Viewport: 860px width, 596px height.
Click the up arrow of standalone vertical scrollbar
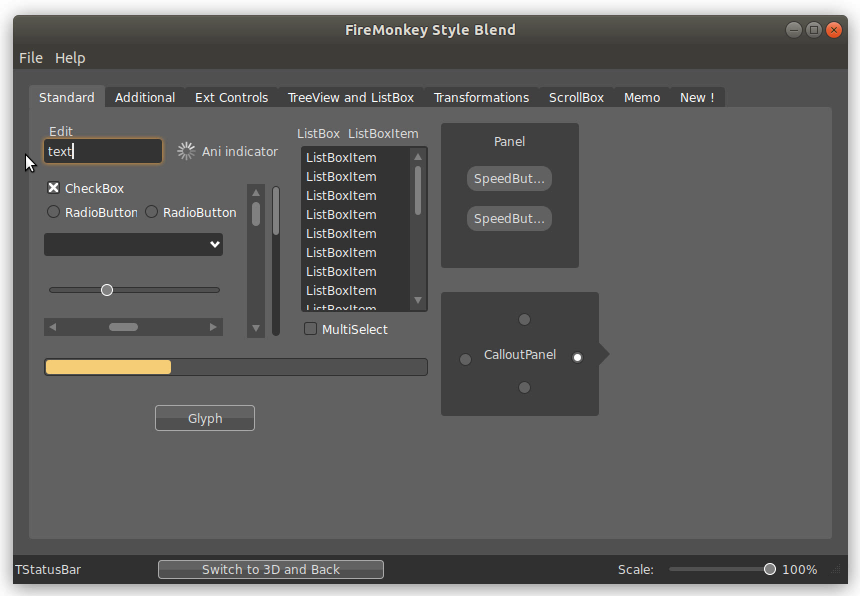(x=256, y=192)
